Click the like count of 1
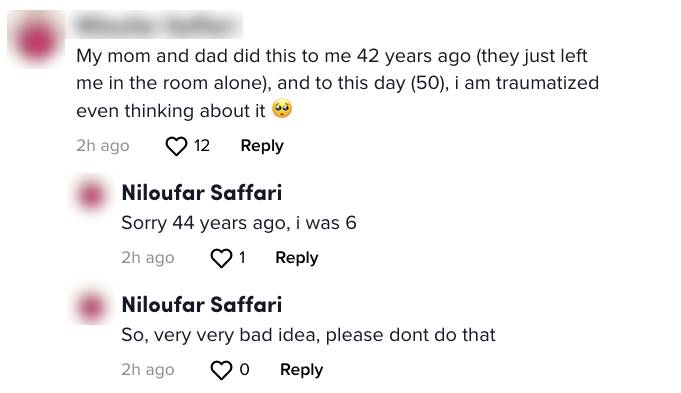 [x=242, y=258]
